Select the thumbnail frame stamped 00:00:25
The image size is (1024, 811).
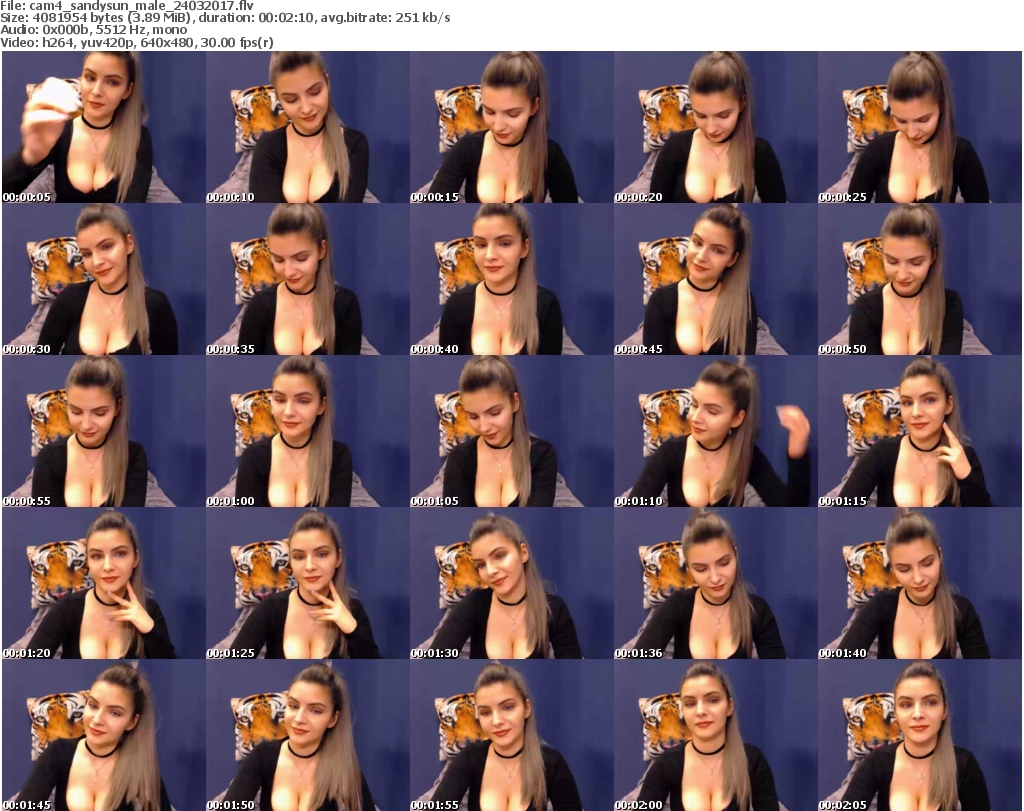pos(920,127)
